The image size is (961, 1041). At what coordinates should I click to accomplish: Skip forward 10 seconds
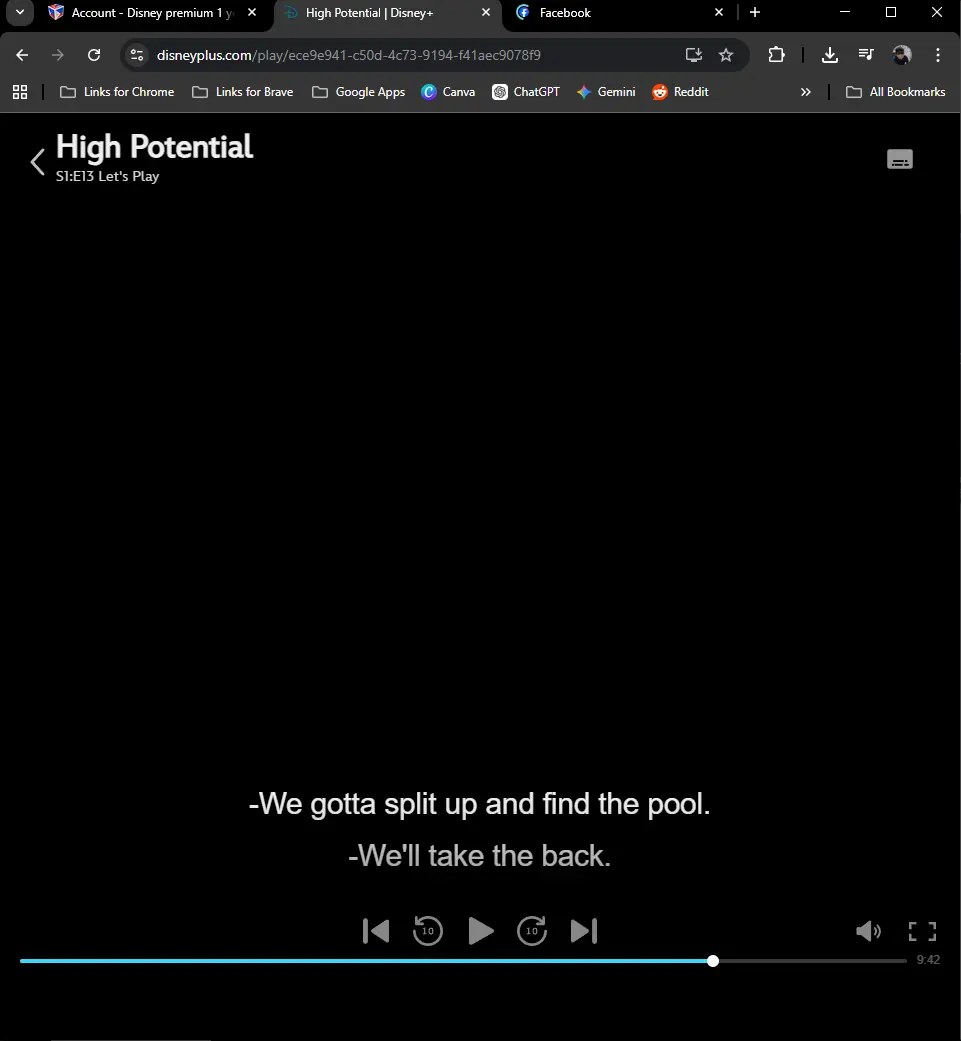click(x=532, y=931)
